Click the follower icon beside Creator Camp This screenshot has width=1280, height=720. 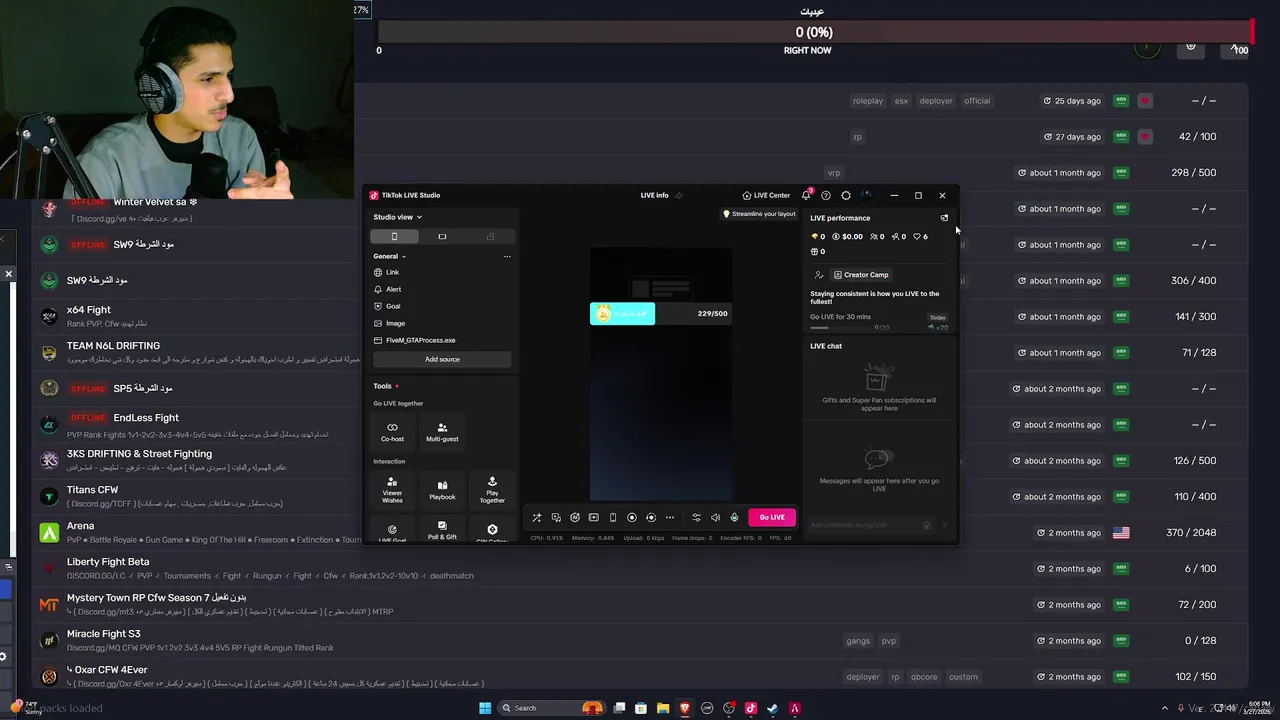point(819,275)
